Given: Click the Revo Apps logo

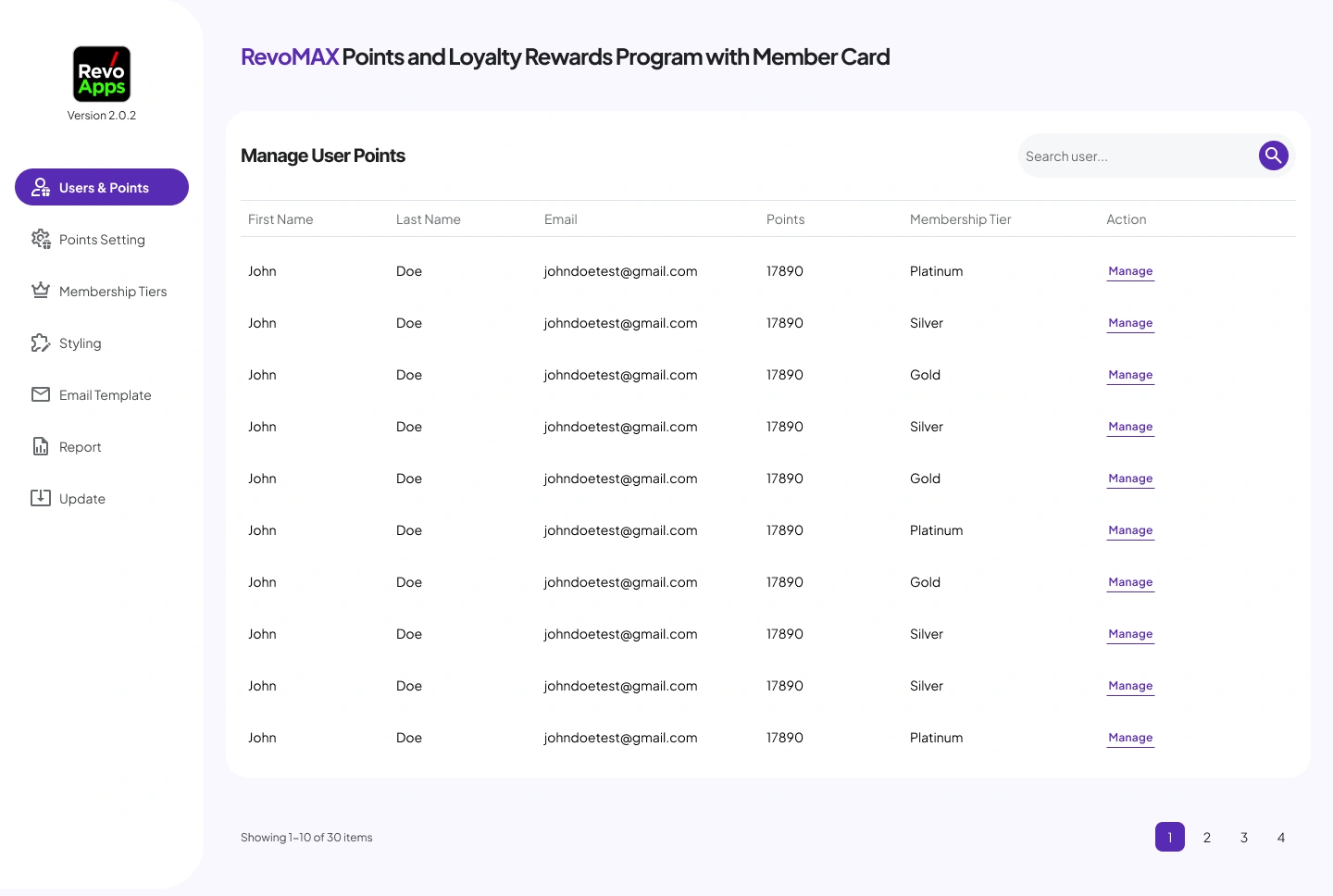Looking at the screenshot, I should (x=102, y=74).
